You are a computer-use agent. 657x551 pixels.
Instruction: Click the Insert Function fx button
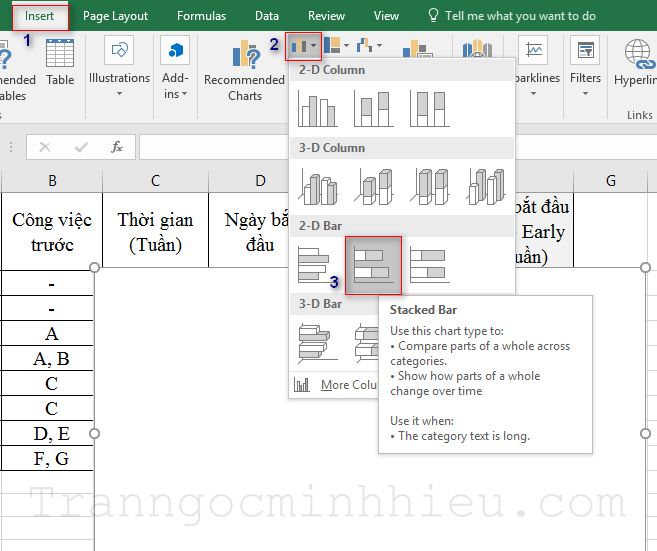(117, 147)
